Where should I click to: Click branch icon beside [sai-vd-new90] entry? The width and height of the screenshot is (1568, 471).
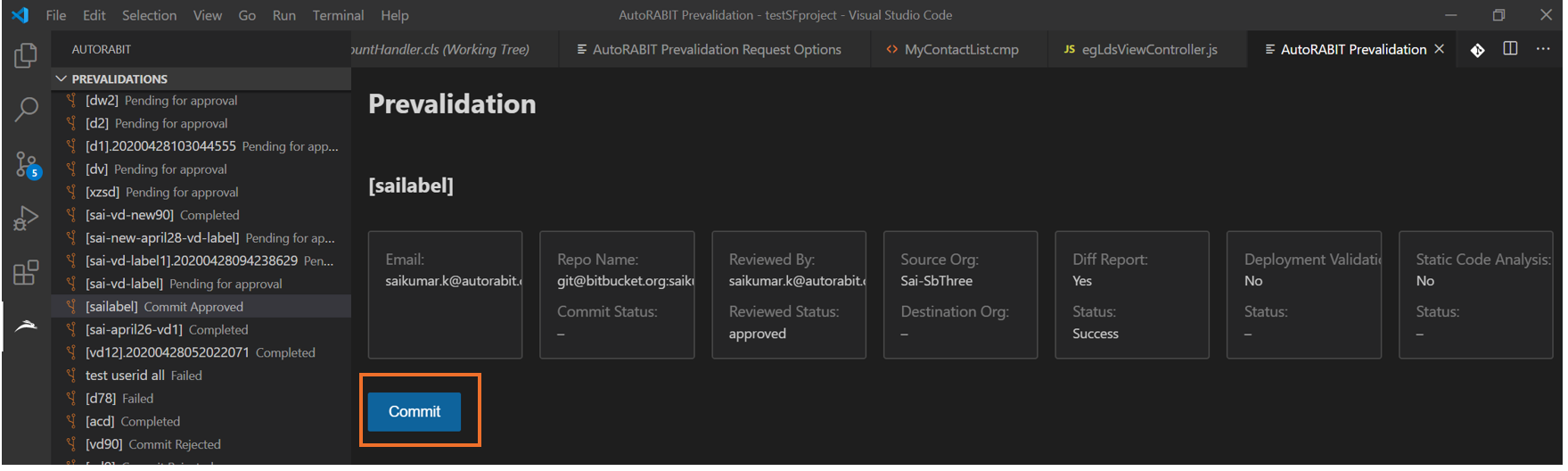pyautogui.click(x=70, y=214)
